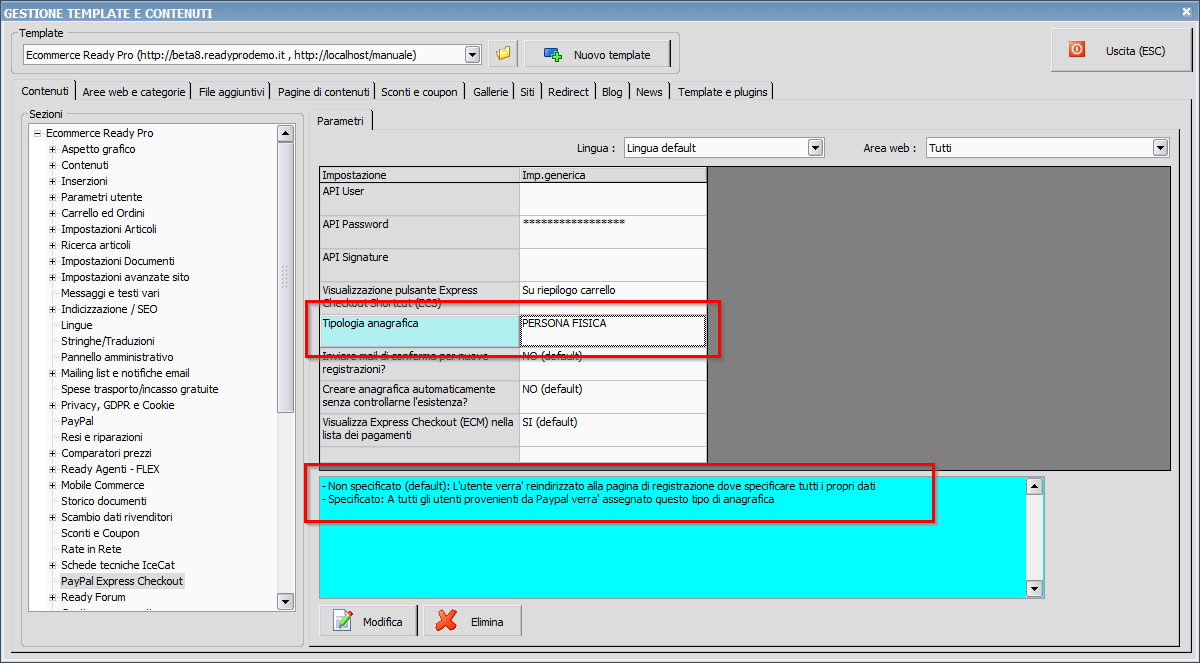Expand the Impostazioni Articoli node
The width and height of the screenshot is (1200, 663).
(53, 229)
